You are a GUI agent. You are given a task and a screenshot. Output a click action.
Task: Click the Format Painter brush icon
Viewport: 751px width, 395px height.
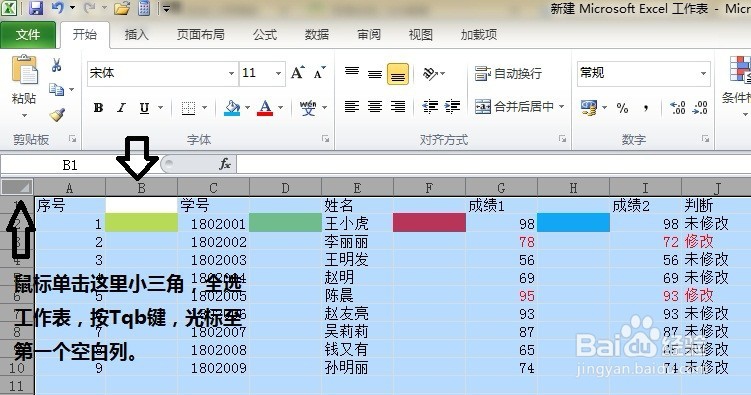pos(57,114)
